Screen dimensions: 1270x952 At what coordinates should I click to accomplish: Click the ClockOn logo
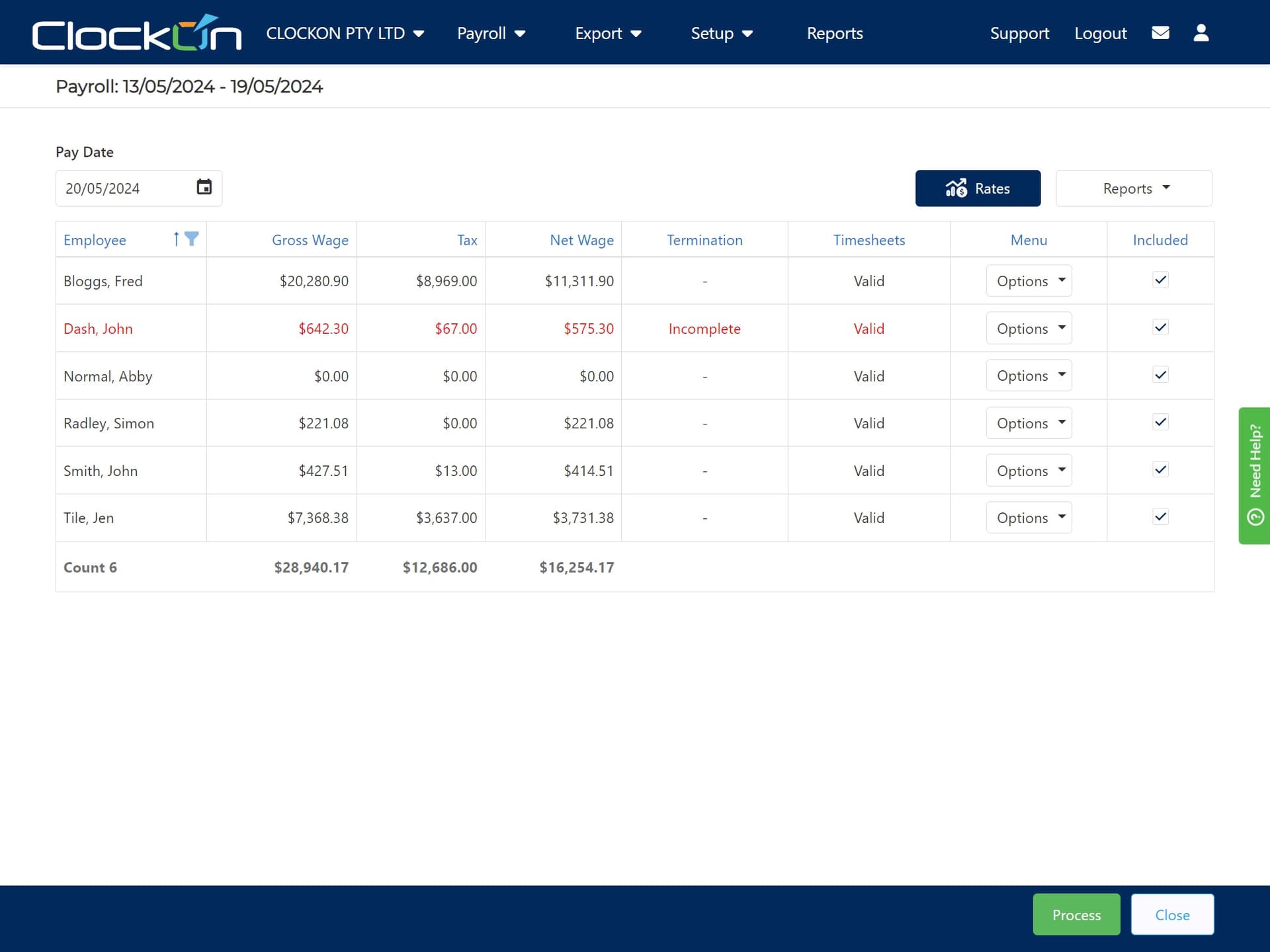[137, 32]
